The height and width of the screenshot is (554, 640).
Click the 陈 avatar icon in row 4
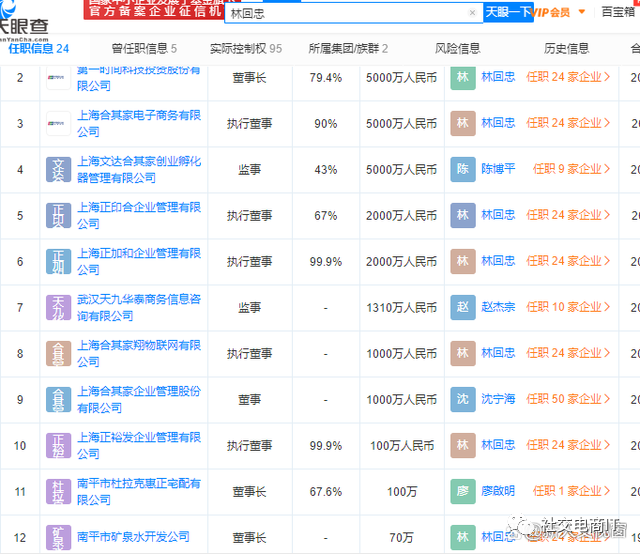[x=463, y=169]
